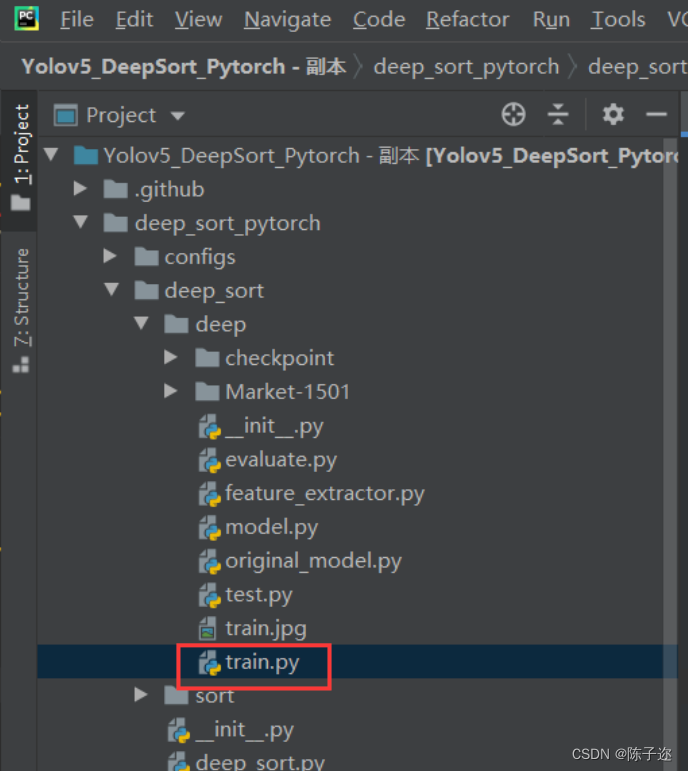Select the deep_sort folder icon
The width and height of the screenshot is (688, 771).
pos(146,291)
